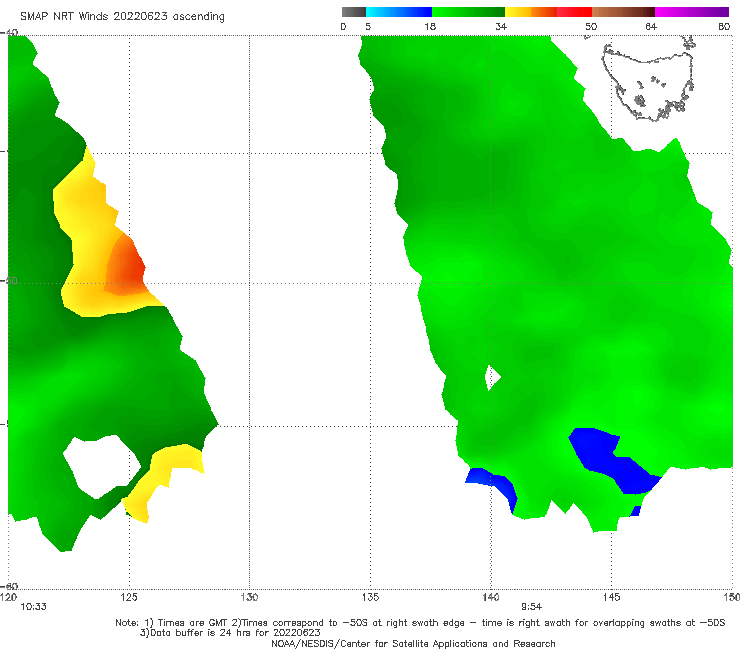Image resolution: width=740 pixels, height=650 pixels.
Task: Click the small white diamond gap in the right swath
Action: point(492,378)
